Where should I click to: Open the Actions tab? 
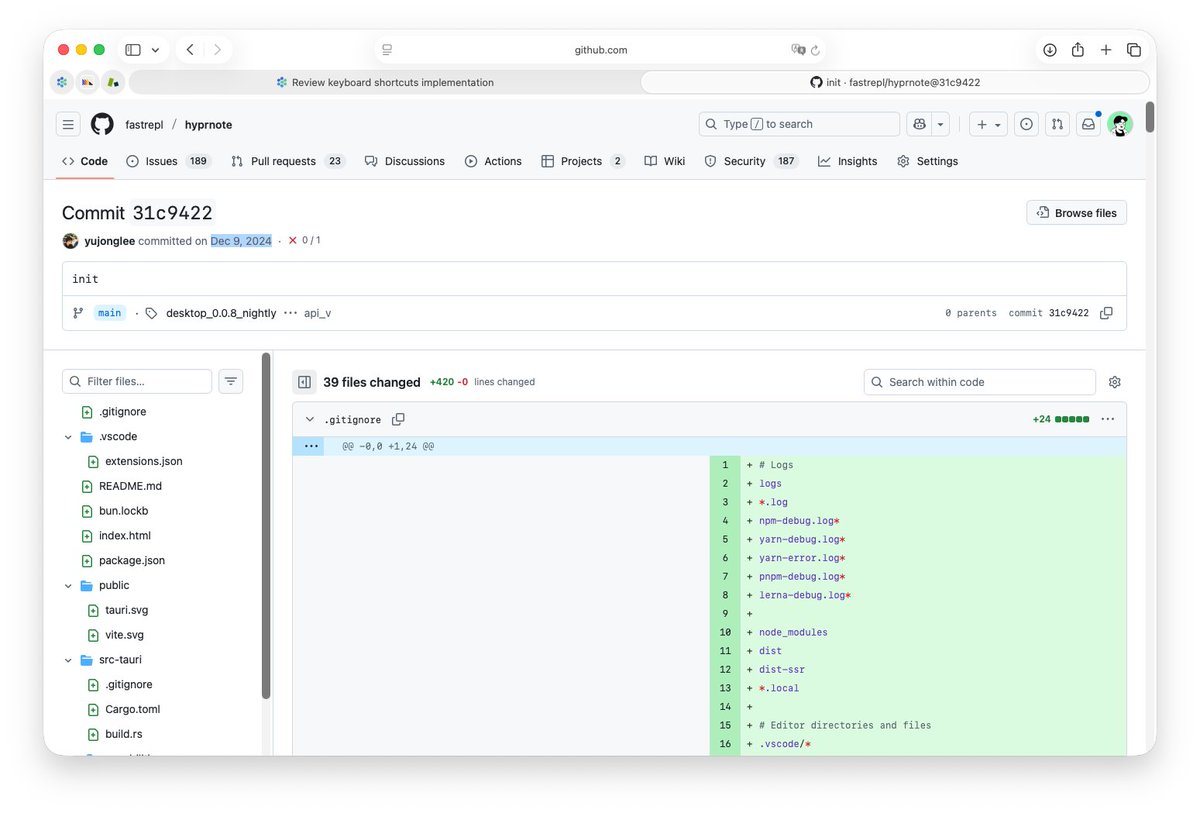(493, 161)
